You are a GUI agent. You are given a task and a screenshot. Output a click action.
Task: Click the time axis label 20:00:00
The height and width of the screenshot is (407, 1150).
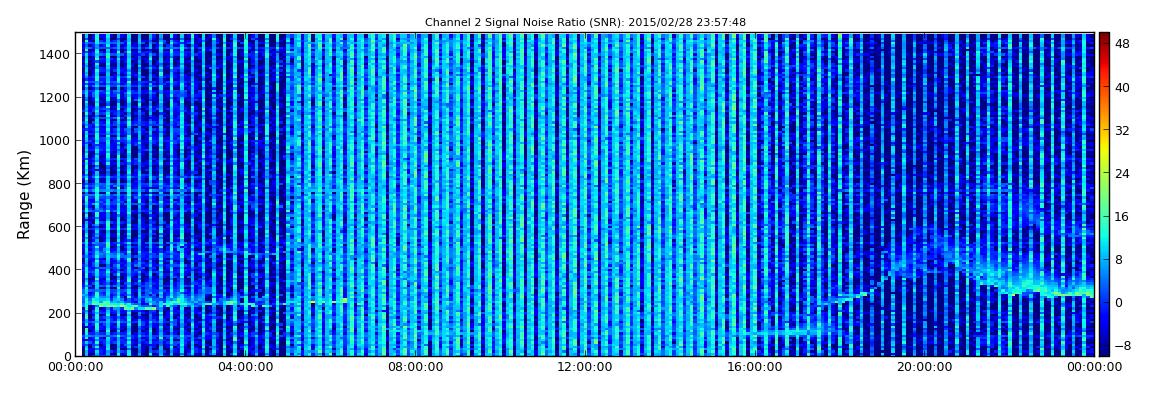(926, 367)
